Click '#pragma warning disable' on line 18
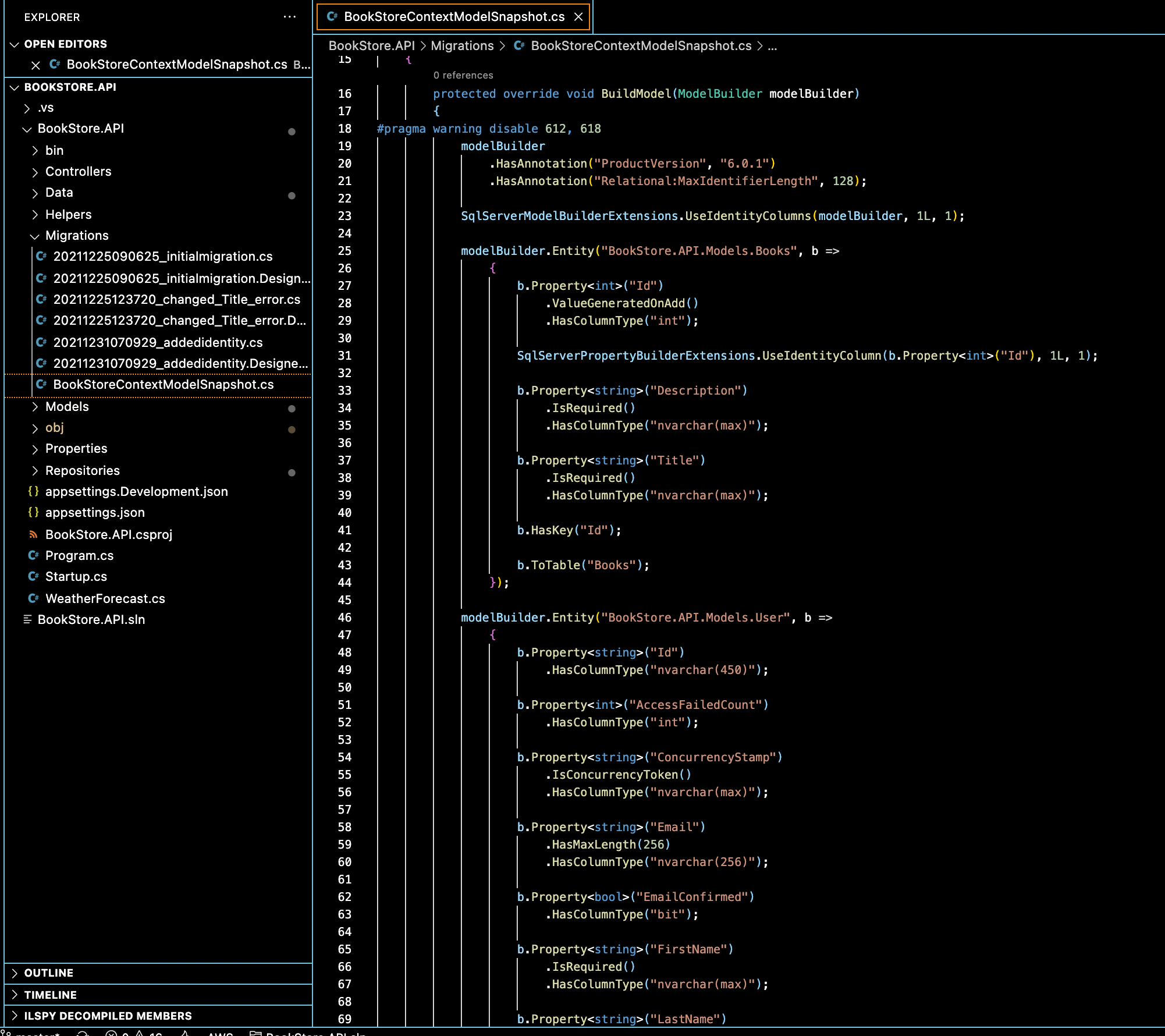 coord(457,129)
